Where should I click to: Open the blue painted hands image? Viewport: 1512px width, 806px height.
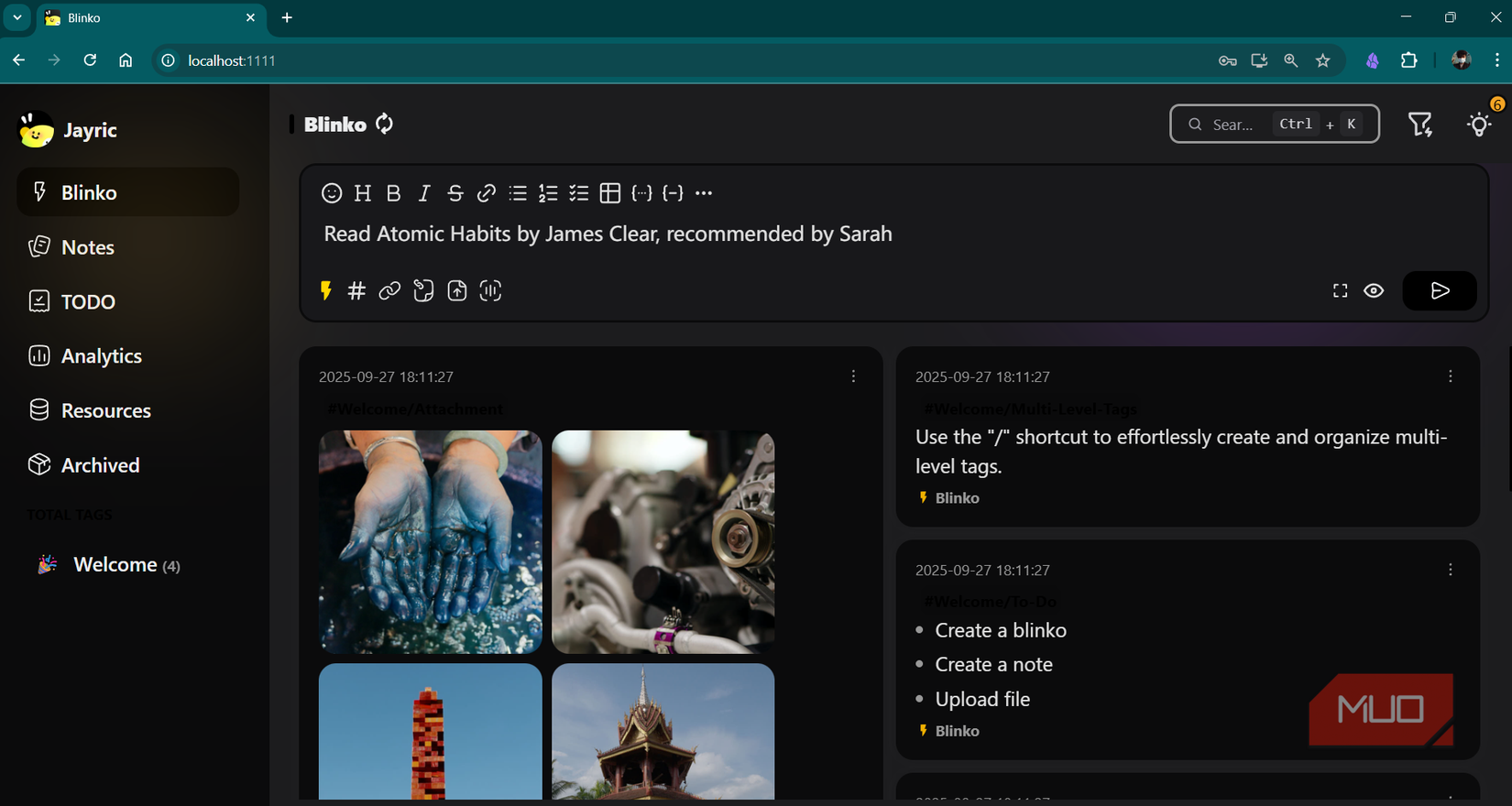pyautogui.click(x=430, y=541)
